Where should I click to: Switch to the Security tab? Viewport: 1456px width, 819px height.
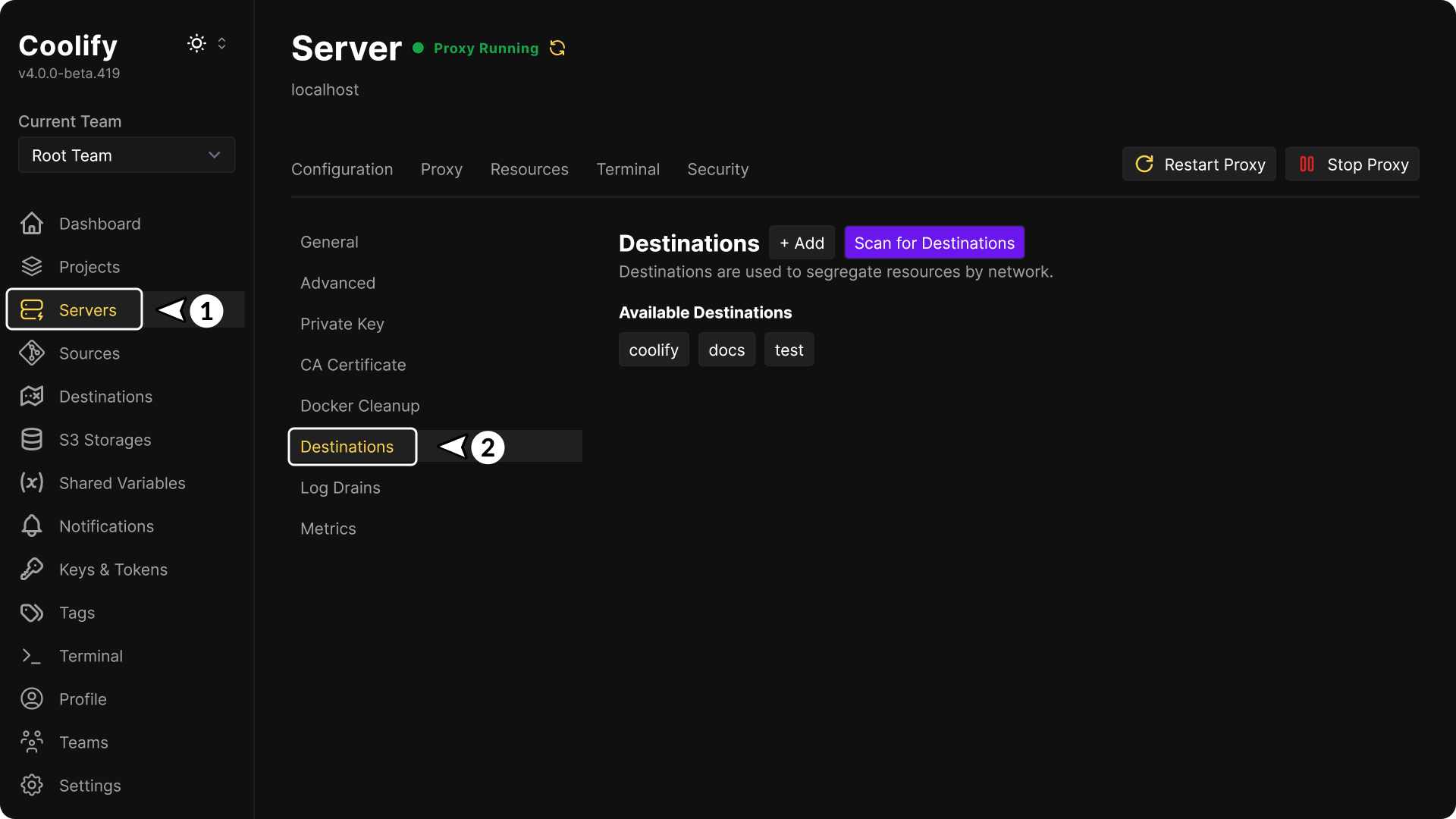pyautogui.click(x=717, y=169)
